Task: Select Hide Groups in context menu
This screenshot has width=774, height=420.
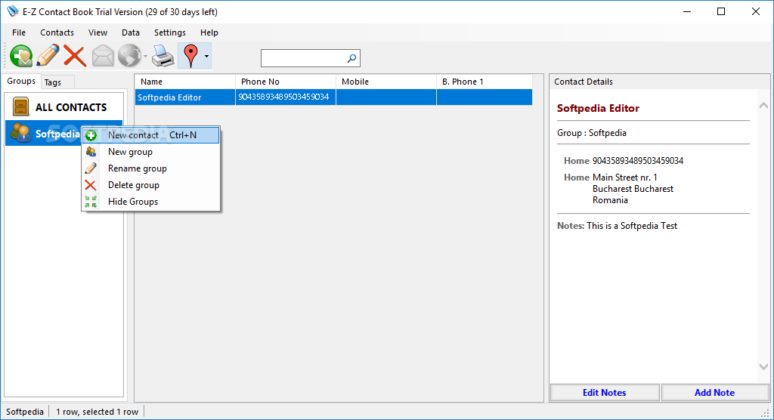Action: click(x=132, y=201)
